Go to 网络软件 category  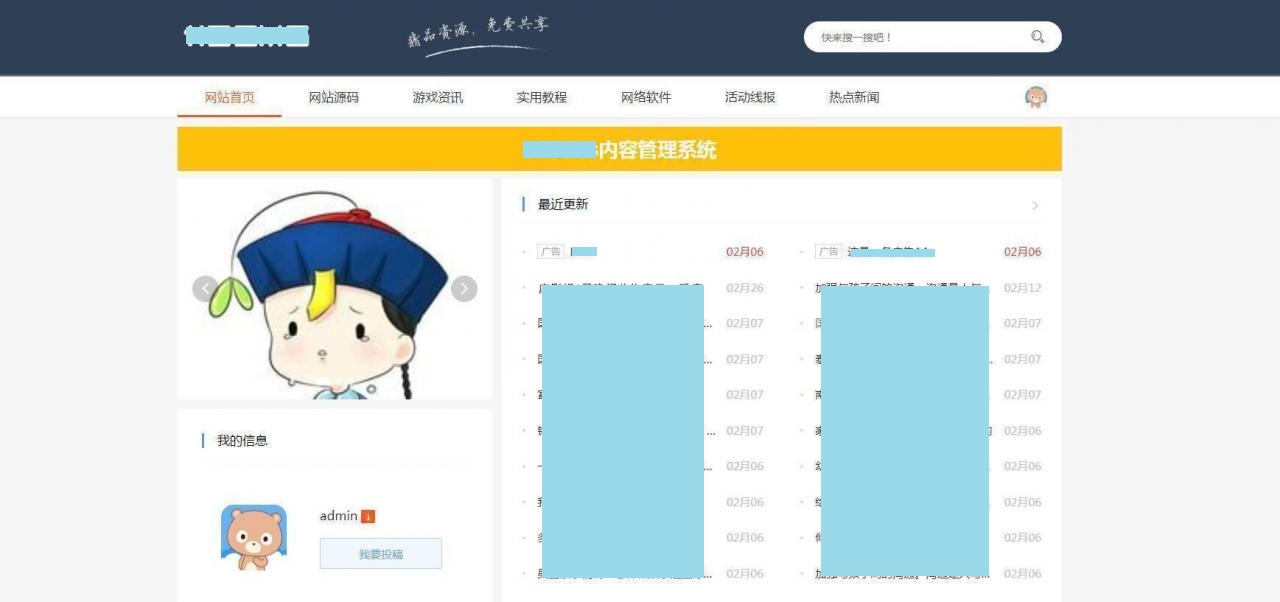(x=645, y=97)
